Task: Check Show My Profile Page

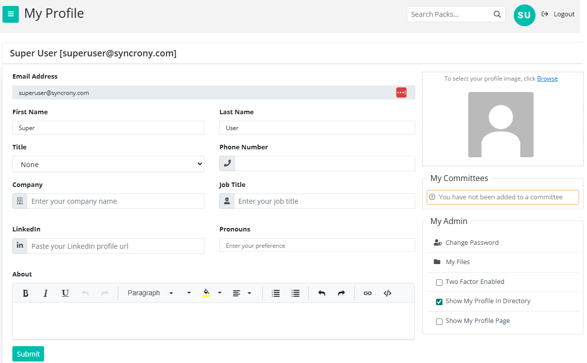Action: pos(439,321)
